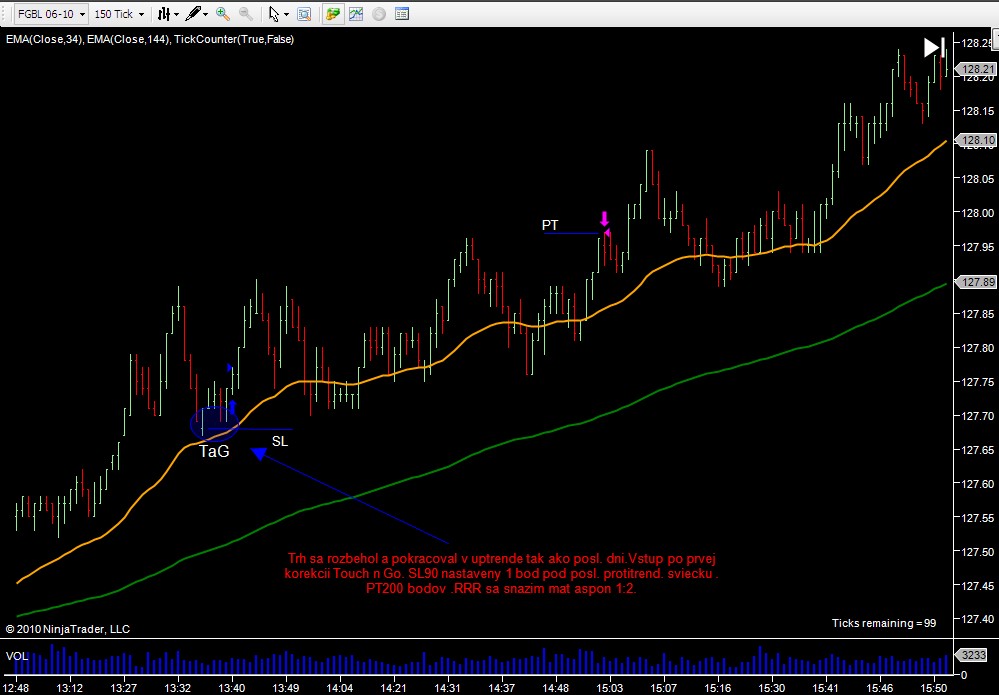The height and width of the screenshot is (695, 999).
Task: Click the Ticks remaining = 99 text
Action: click(x=884, y=623)
